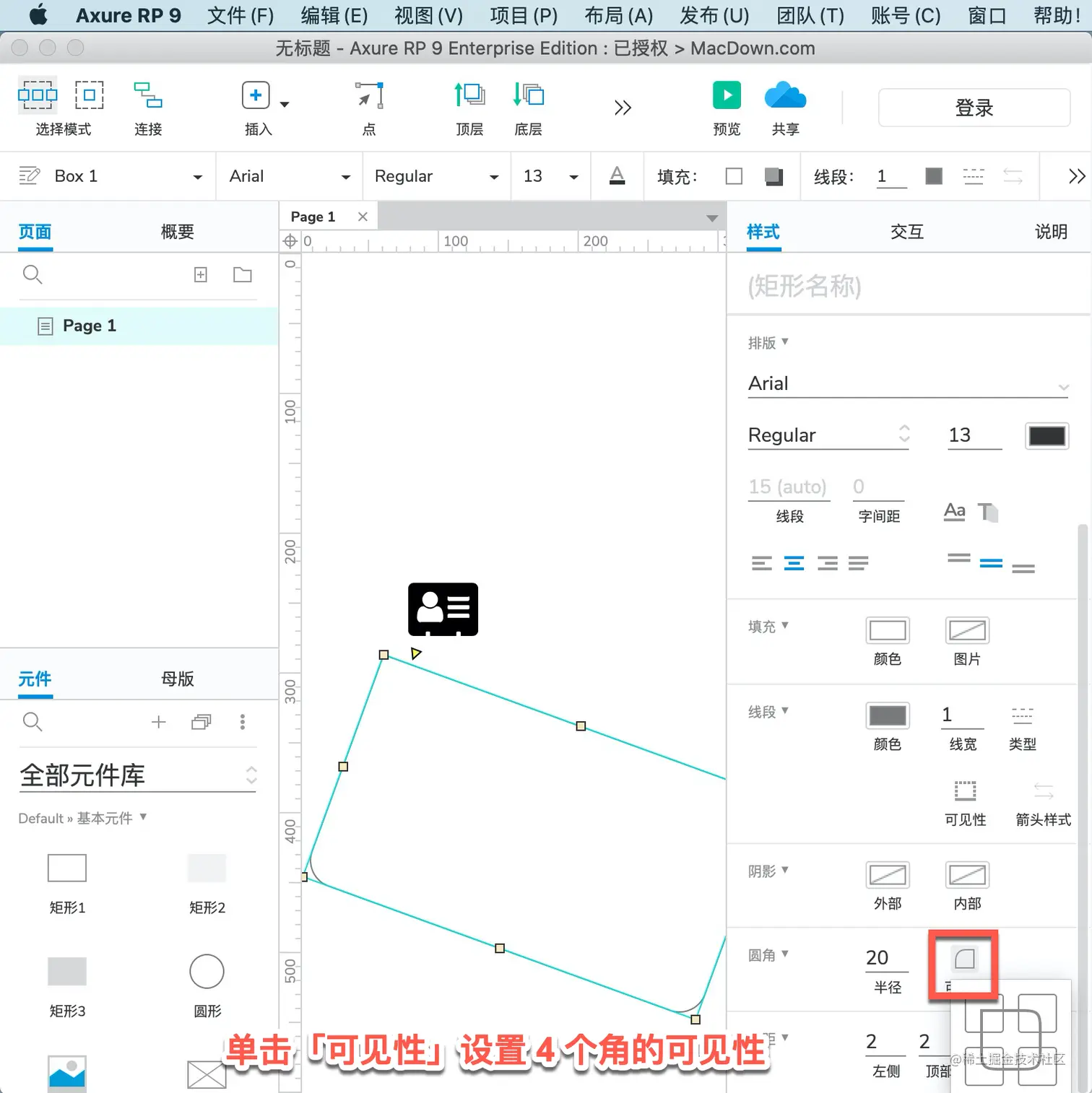This screenshot has width=1092, height=1093.
Task: Switch to the 母版 masters tab
Action: pyautogui.click(x=178, y=679)
